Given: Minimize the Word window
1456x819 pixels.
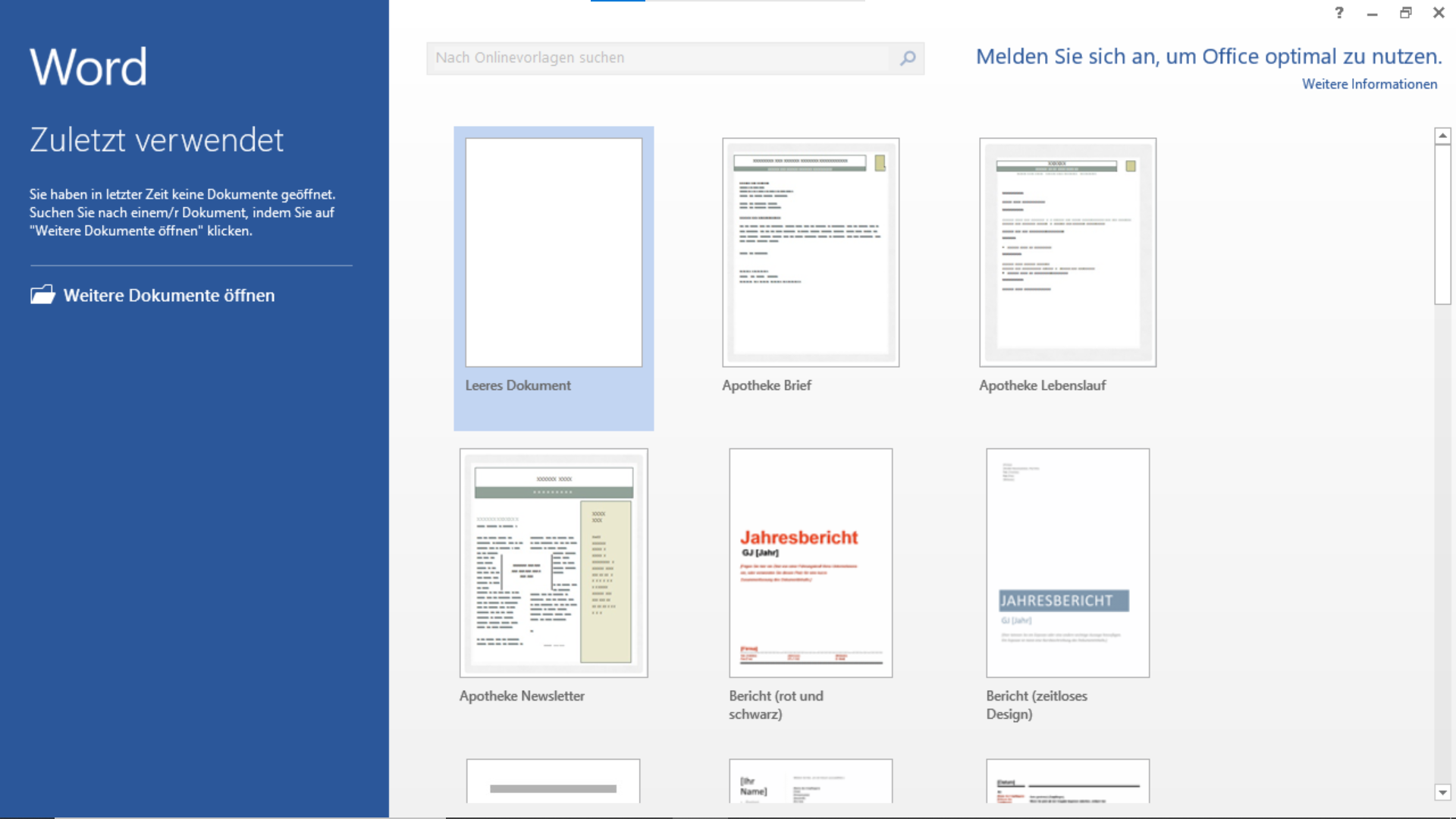Looking at the screenshot, I should (x=1372, y=13).
